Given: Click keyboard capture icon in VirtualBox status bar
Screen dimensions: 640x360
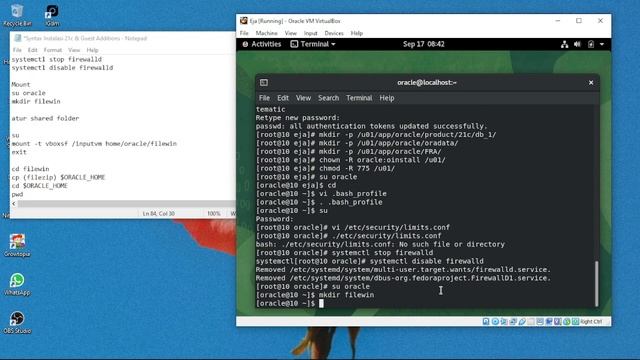Looking at the screenshot, I should point(576,322).
